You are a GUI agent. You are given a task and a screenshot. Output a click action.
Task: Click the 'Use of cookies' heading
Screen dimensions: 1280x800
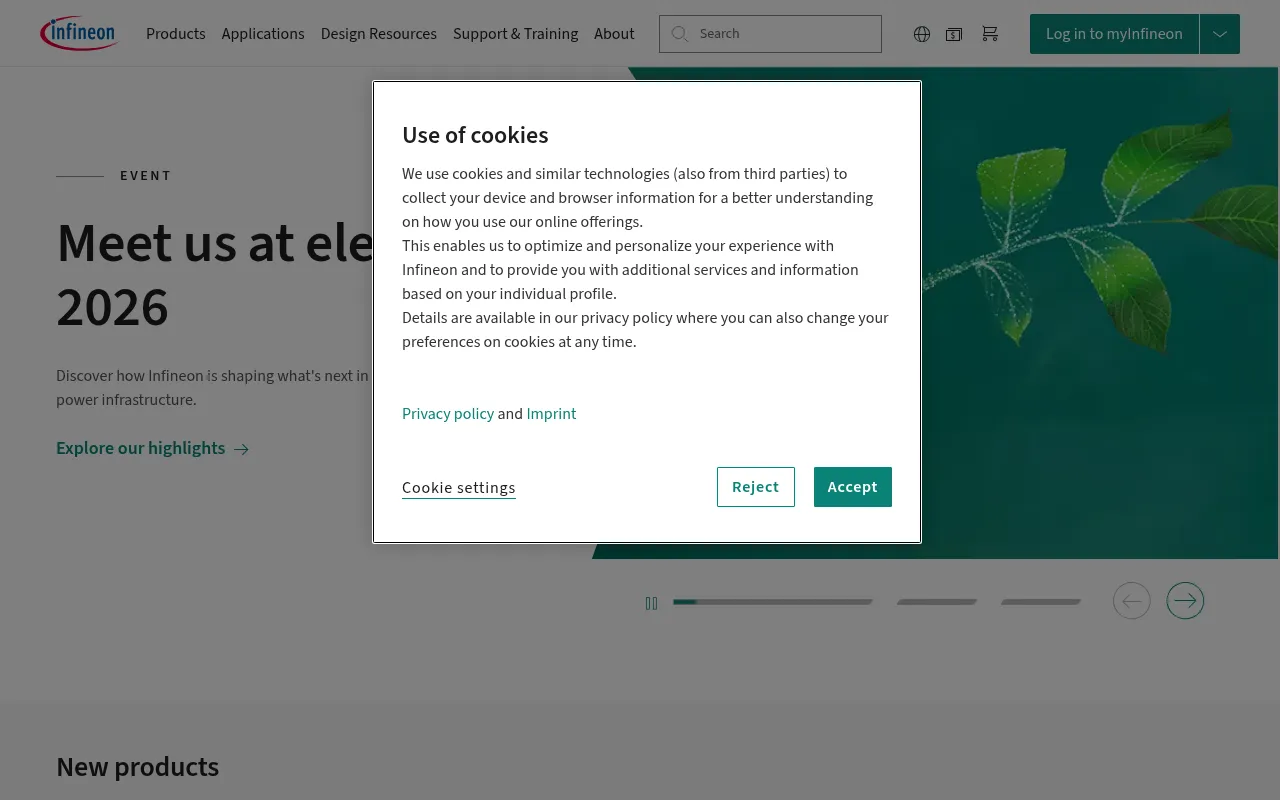pos(475,135)
